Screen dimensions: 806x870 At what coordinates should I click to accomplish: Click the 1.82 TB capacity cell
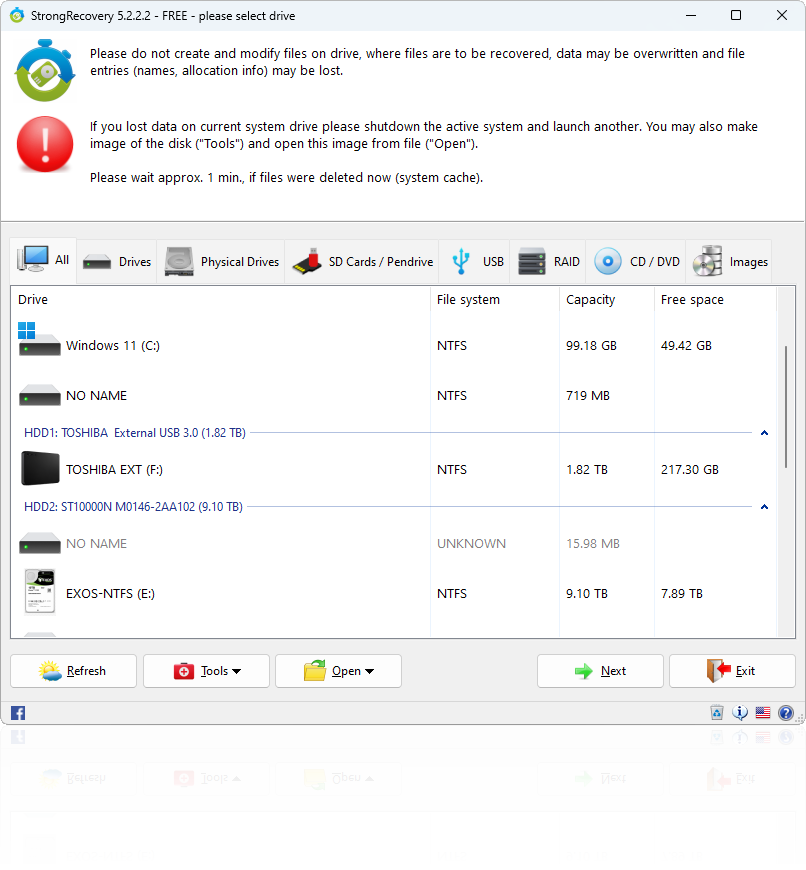pyautogui.click(x=587, y=470)
